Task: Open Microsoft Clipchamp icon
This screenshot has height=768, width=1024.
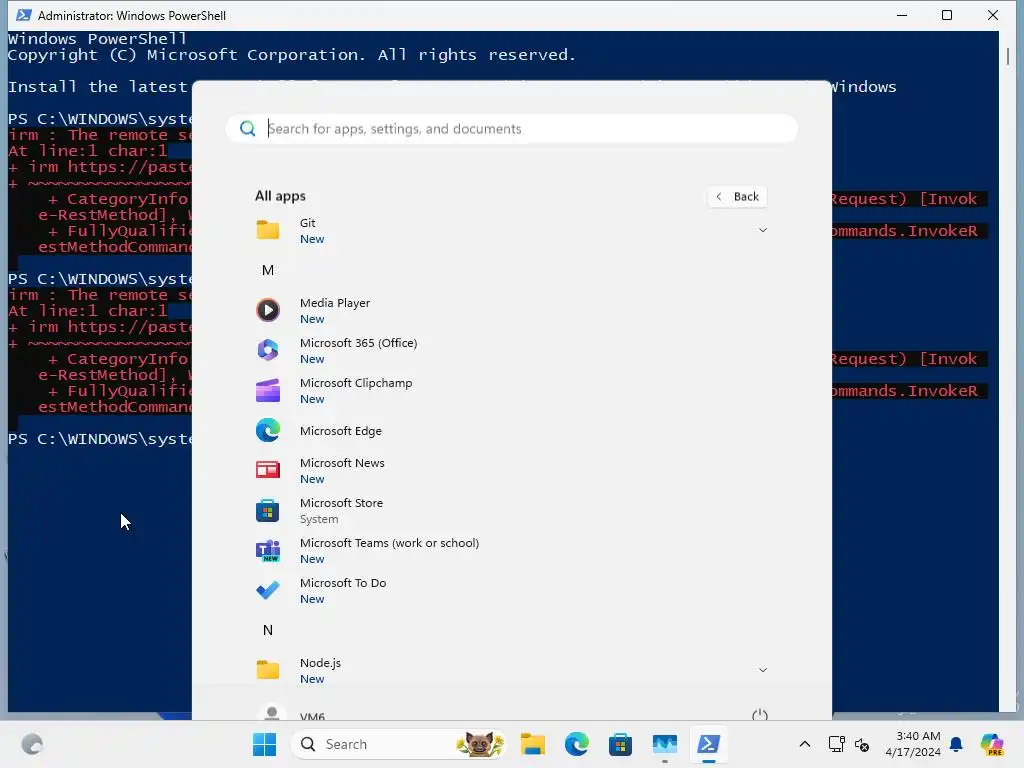Action: (268, 391)
